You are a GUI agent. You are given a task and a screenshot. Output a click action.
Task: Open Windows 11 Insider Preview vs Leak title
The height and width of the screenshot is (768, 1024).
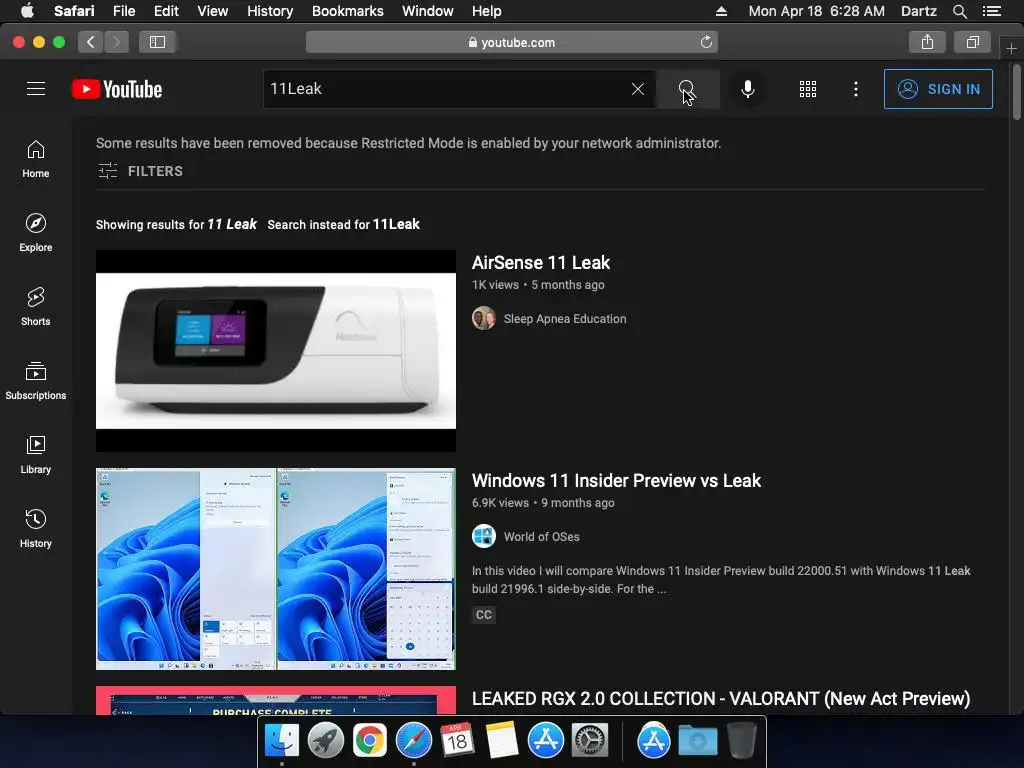pos(616,481)
